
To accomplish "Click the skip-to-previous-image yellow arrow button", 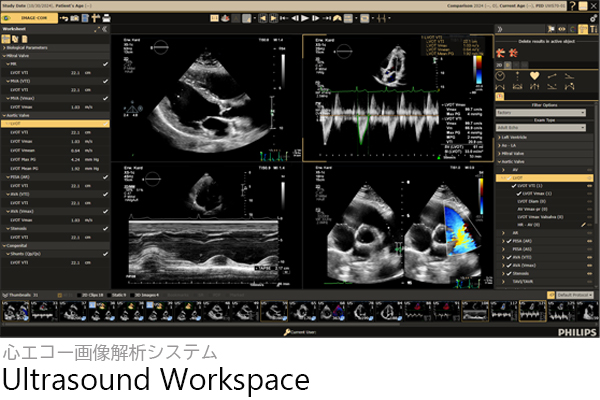I will (x=263, y=18).
